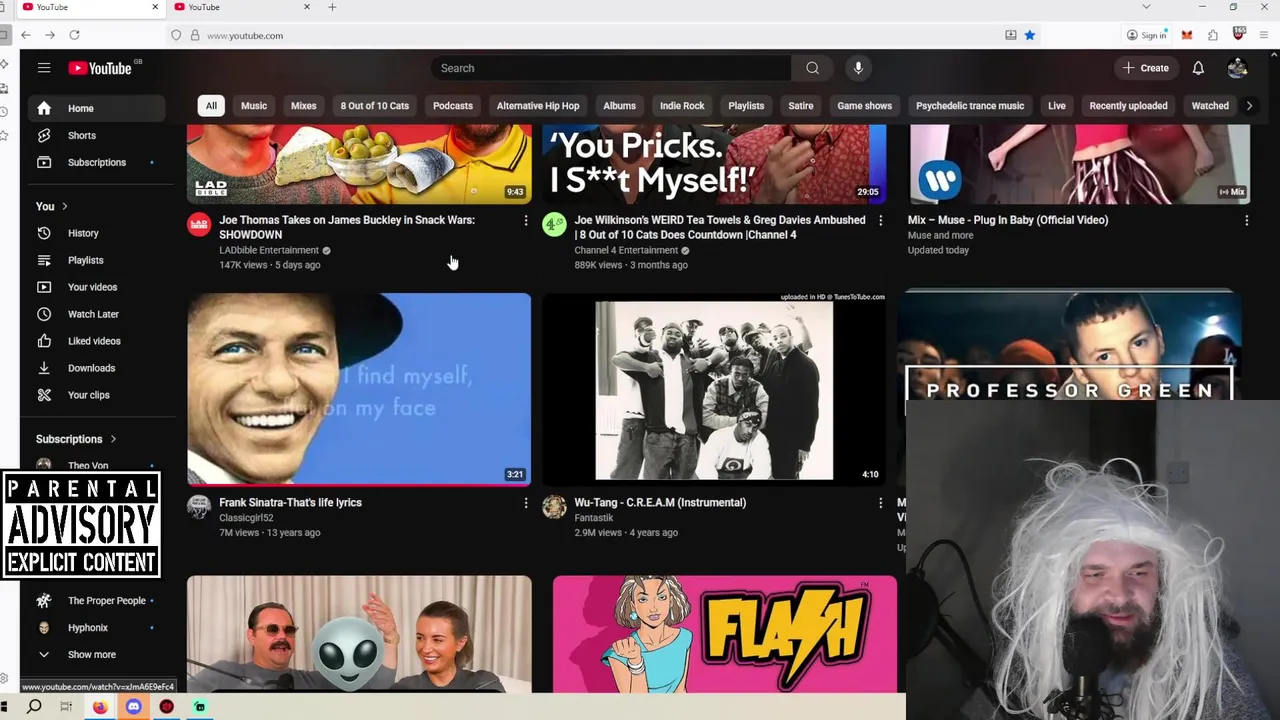Expand the Subscriptions section heading
This screenshot has height=720, width=1280.
tap(76, 439)
